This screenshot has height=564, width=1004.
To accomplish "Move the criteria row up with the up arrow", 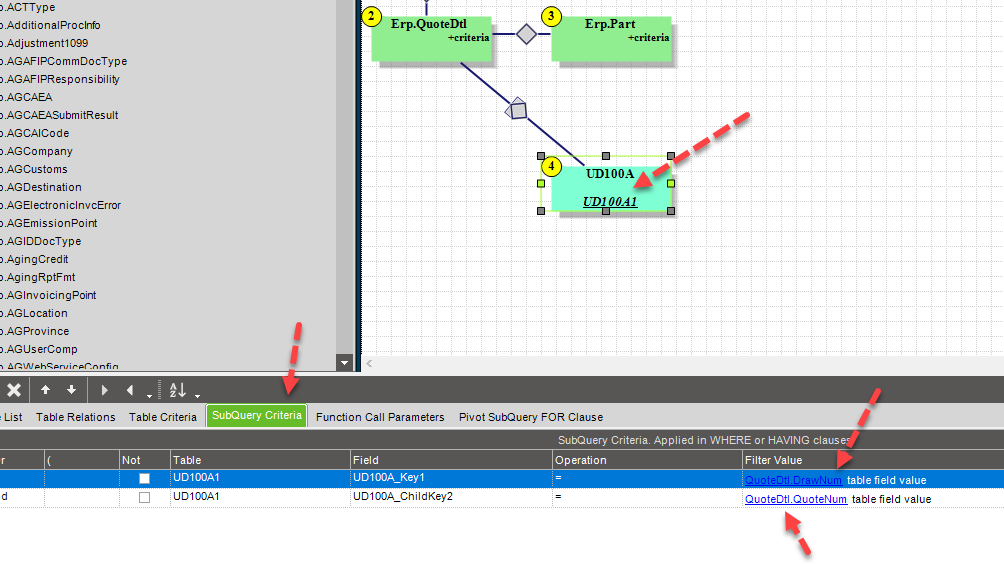I will (45, 389).
